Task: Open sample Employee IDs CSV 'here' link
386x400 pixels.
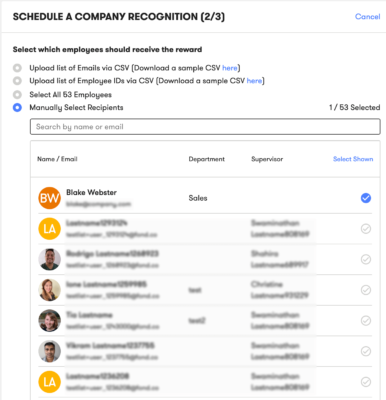Action: pos(254,81)
